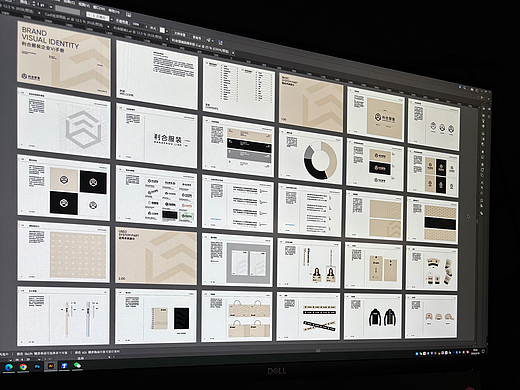The height and width of the screenshot is (390, 520).
Task: Open the artboard number dropdown in status bar
Action: pos(39,359)
